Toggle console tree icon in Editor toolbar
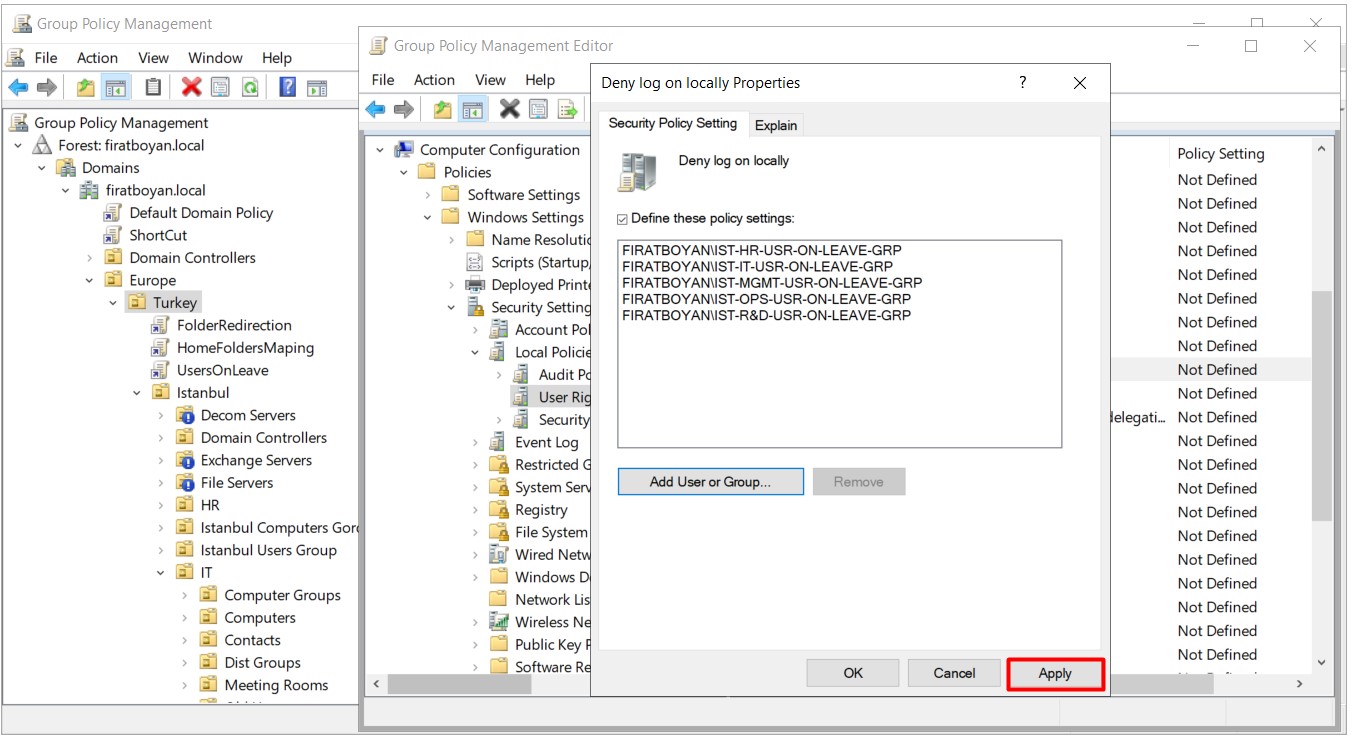The width and height of the screenshot is (1353, 740). click(473, 109)
